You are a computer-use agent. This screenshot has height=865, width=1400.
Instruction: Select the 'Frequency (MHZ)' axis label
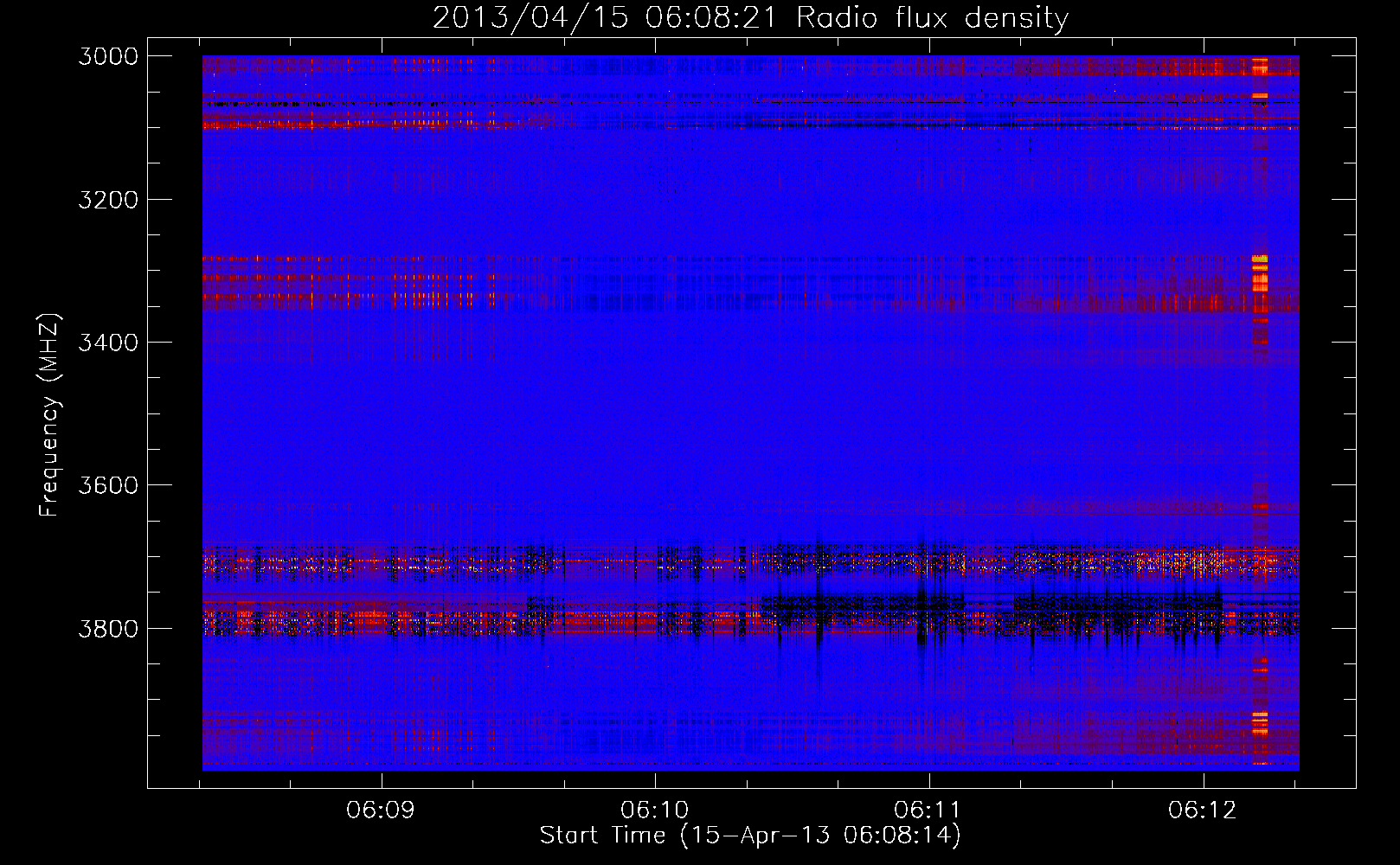(49, 415)
